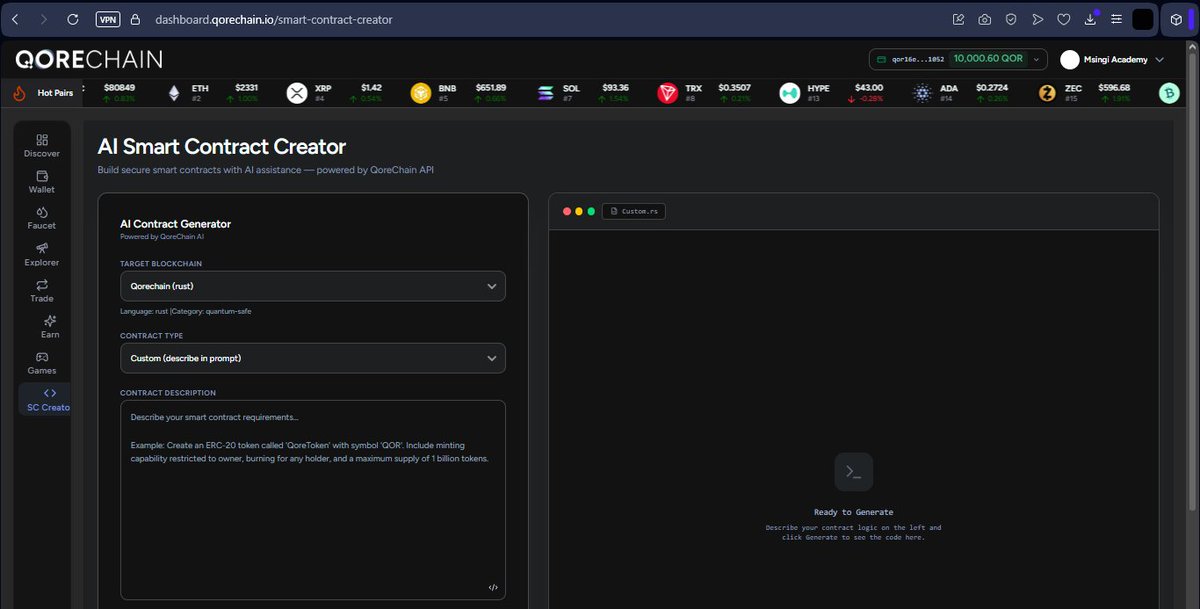Viewport: 1200px width, 609px height.
Task: Click the HYPE coin icon
Action: point(790,93)
